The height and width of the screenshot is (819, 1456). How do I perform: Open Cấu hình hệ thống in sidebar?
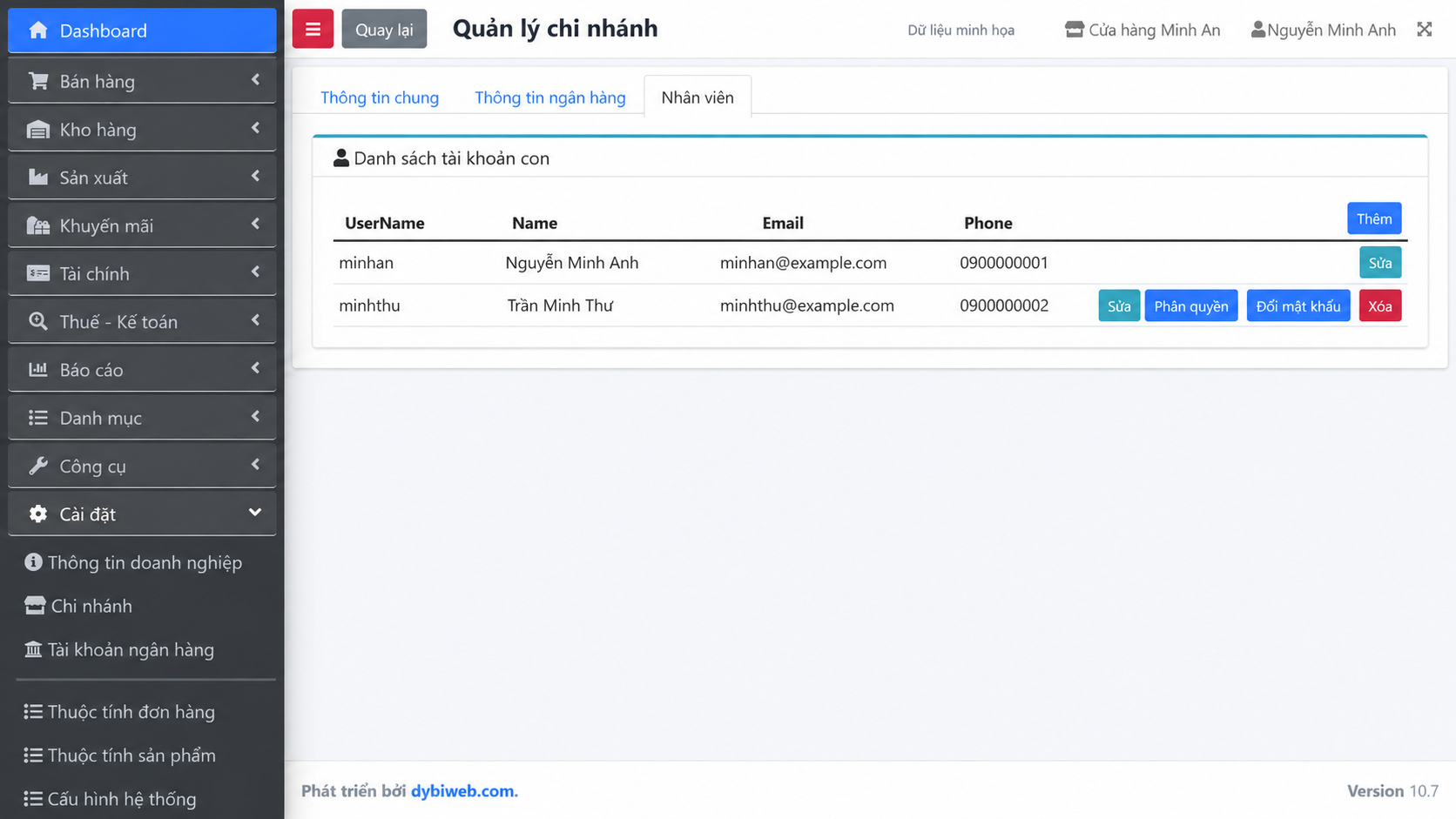pyautogui.click(x=111, y=799)
